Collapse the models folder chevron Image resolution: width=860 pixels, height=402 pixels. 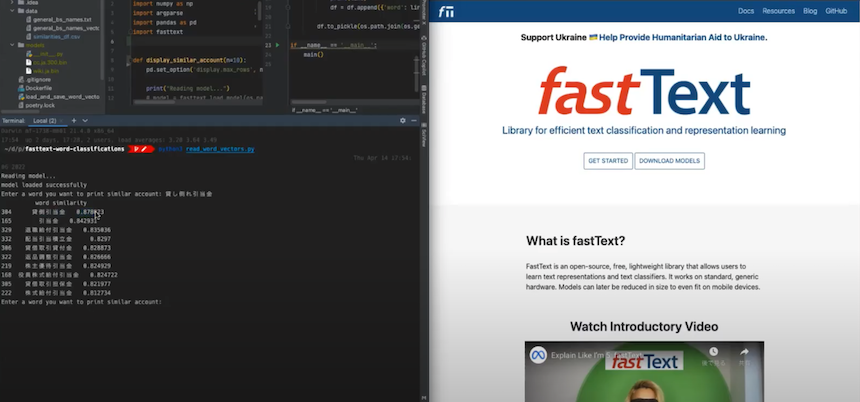[x=13, y=45]
